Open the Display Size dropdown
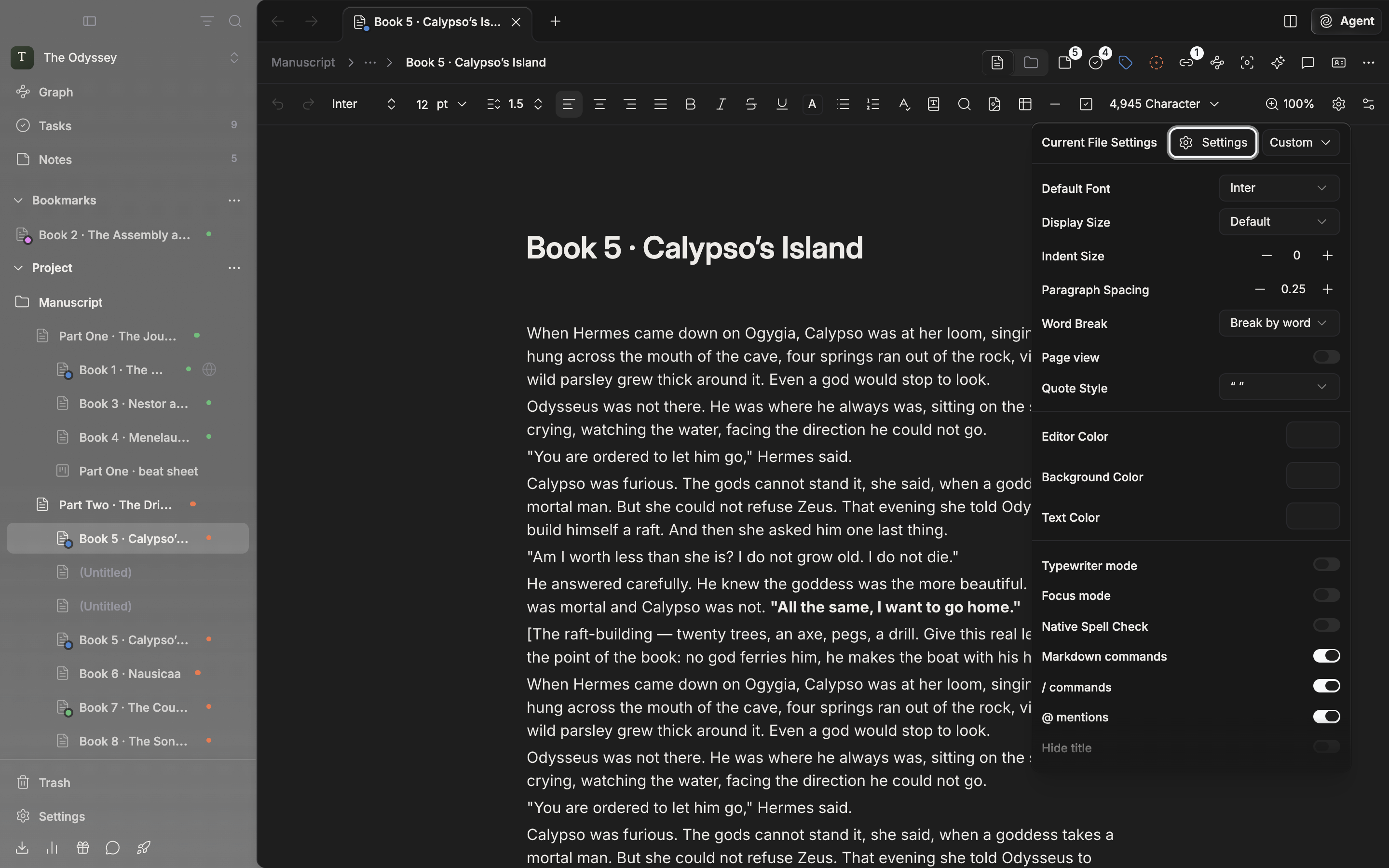Screen dimensions: 1389x868 point(1279,222)
